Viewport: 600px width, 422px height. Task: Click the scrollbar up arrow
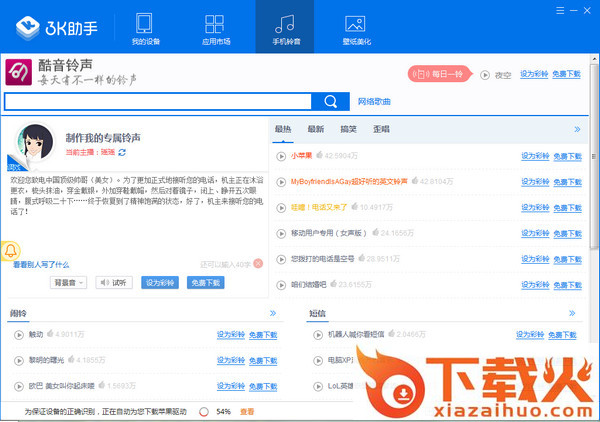coord(593,59)
